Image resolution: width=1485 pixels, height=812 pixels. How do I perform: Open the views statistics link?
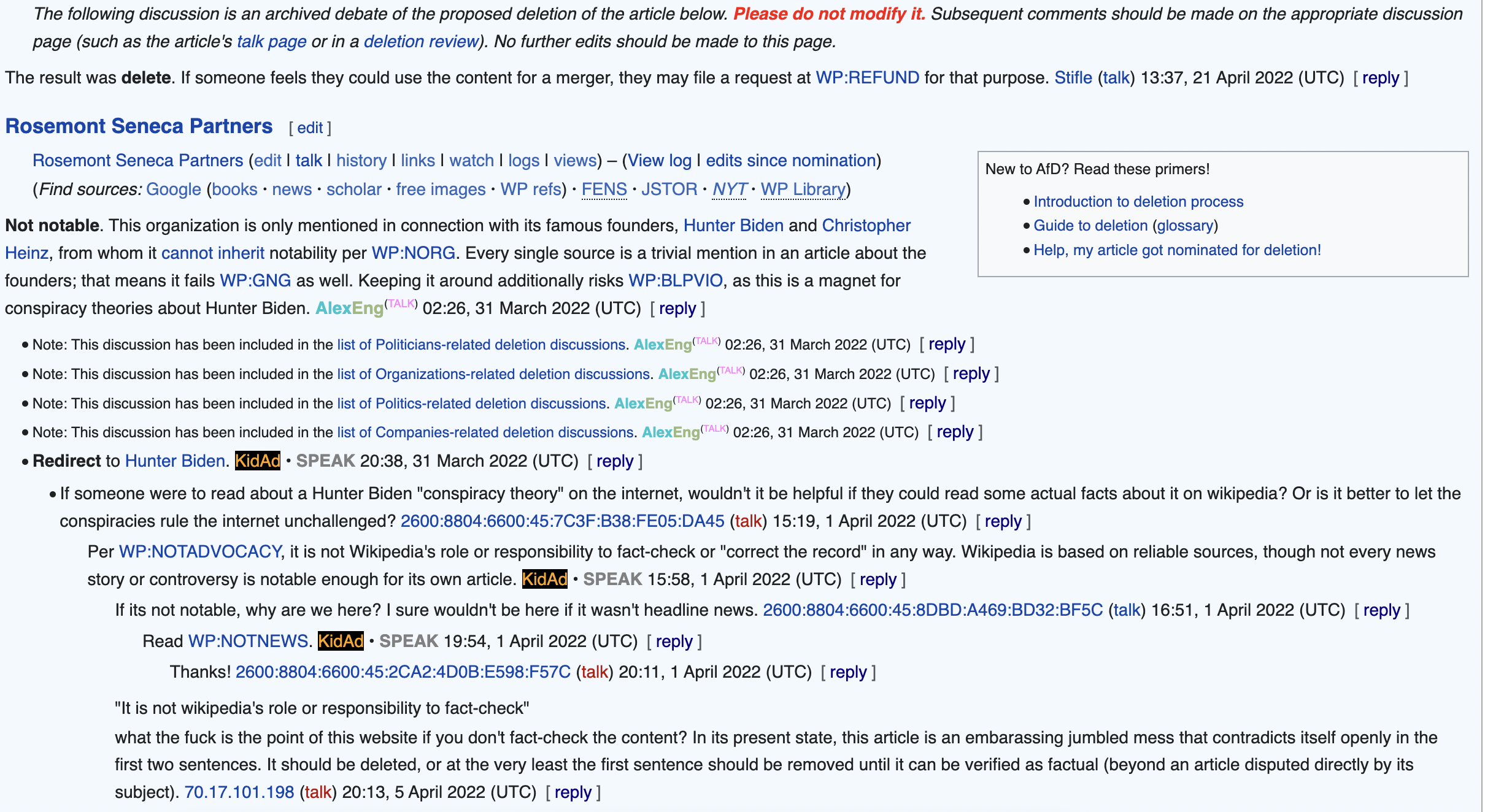(575, 161)
